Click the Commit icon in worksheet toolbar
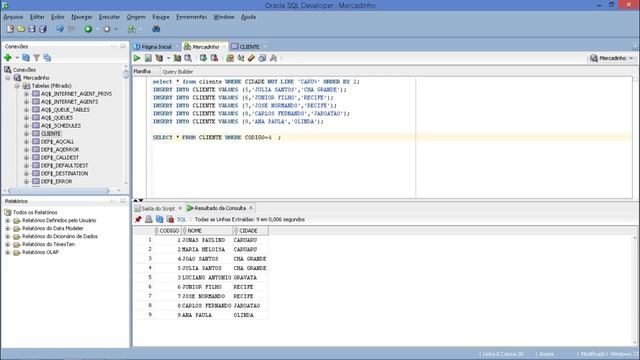Screen dimensions: 640x360 [x=203, y=58]
